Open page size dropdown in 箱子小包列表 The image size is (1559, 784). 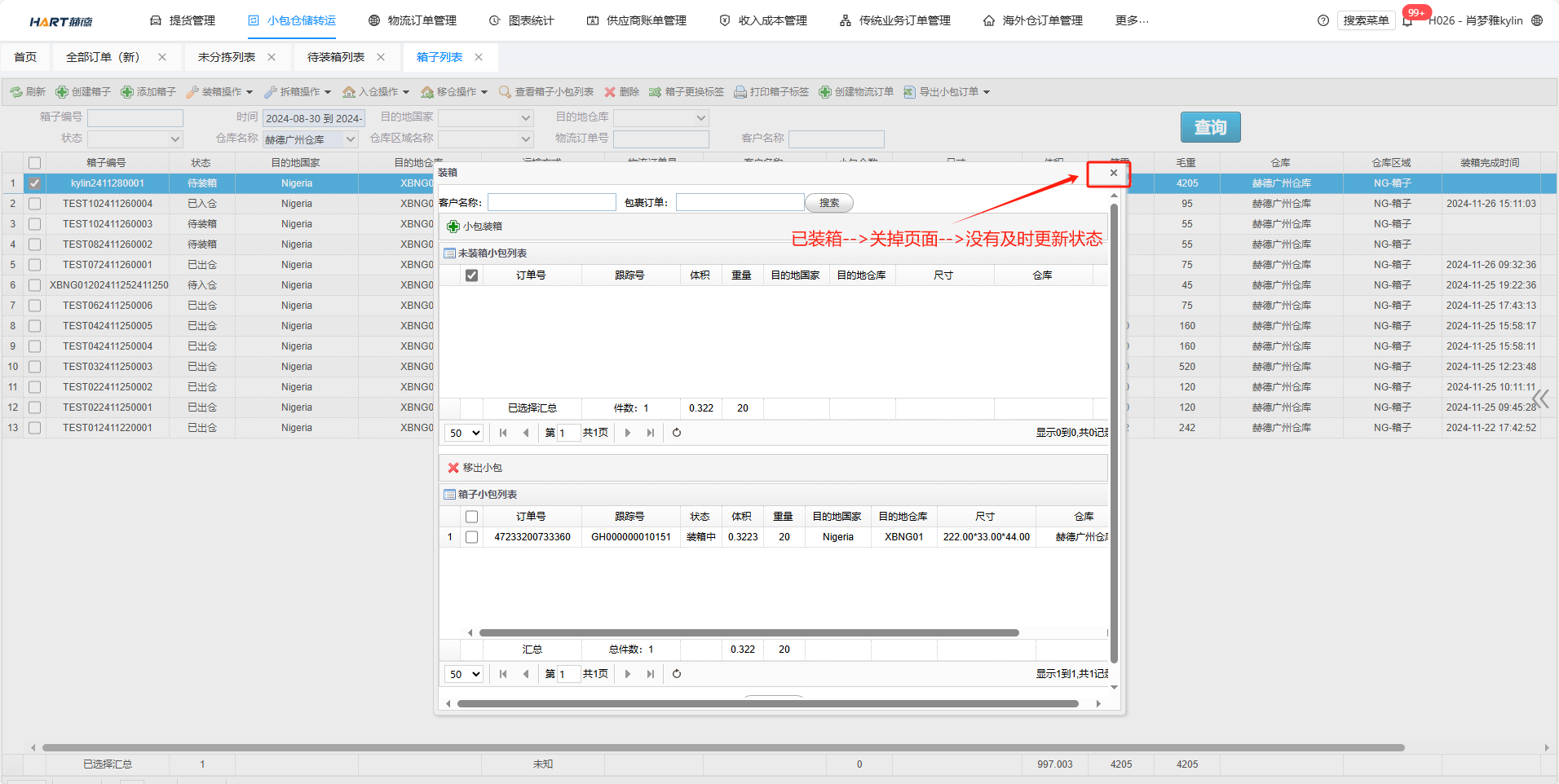click(x=464, y=674)
